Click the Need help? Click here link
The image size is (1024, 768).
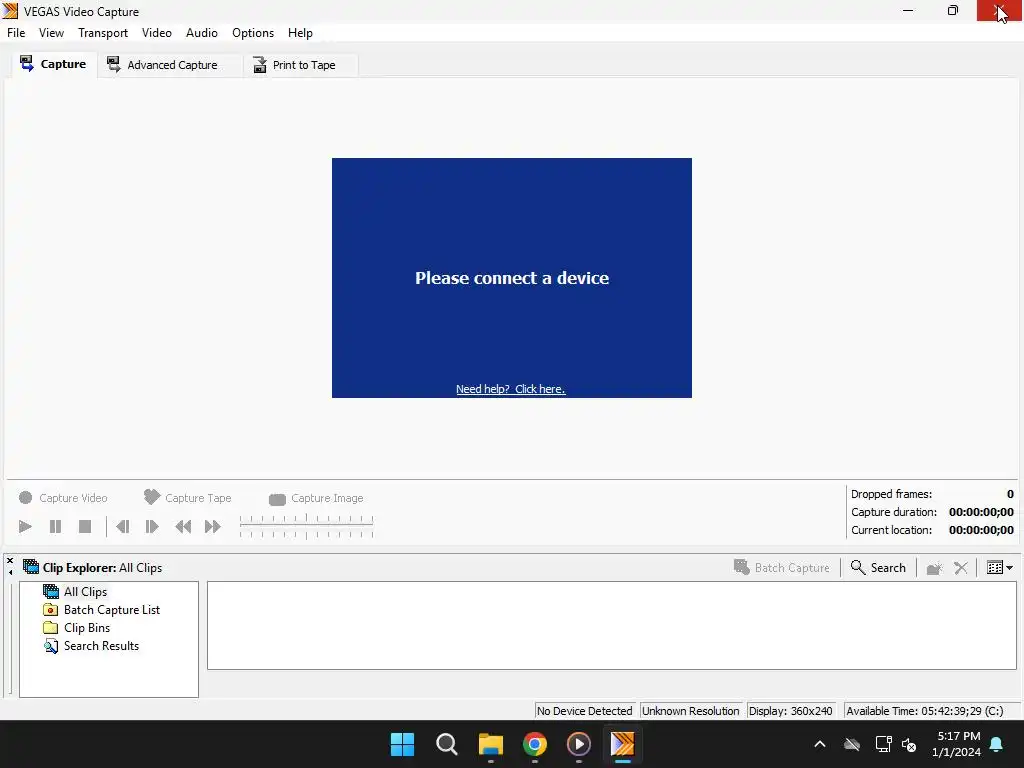coord(511,389)
